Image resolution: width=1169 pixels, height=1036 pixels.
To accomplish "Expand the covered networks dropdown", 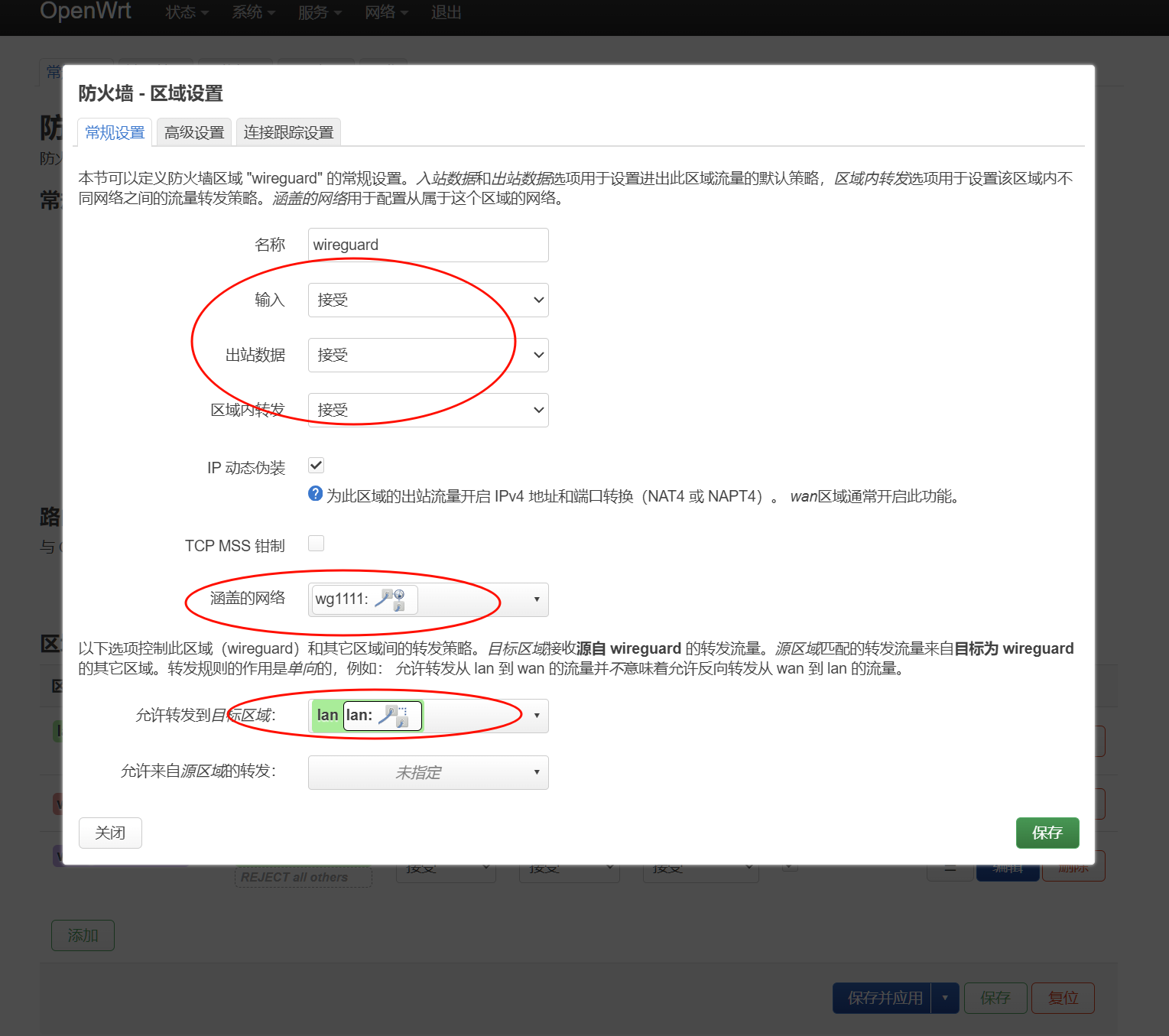I will (536, 600).
